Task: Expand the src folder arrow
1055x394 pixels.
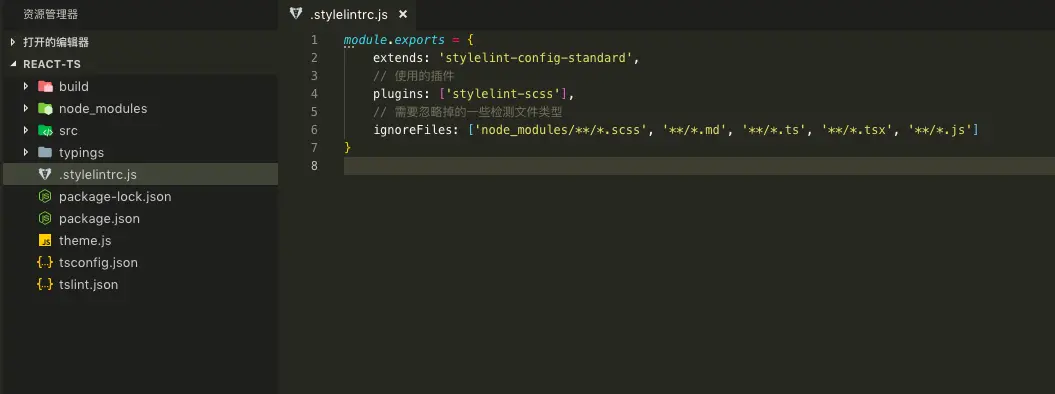Action: [26, 130]
